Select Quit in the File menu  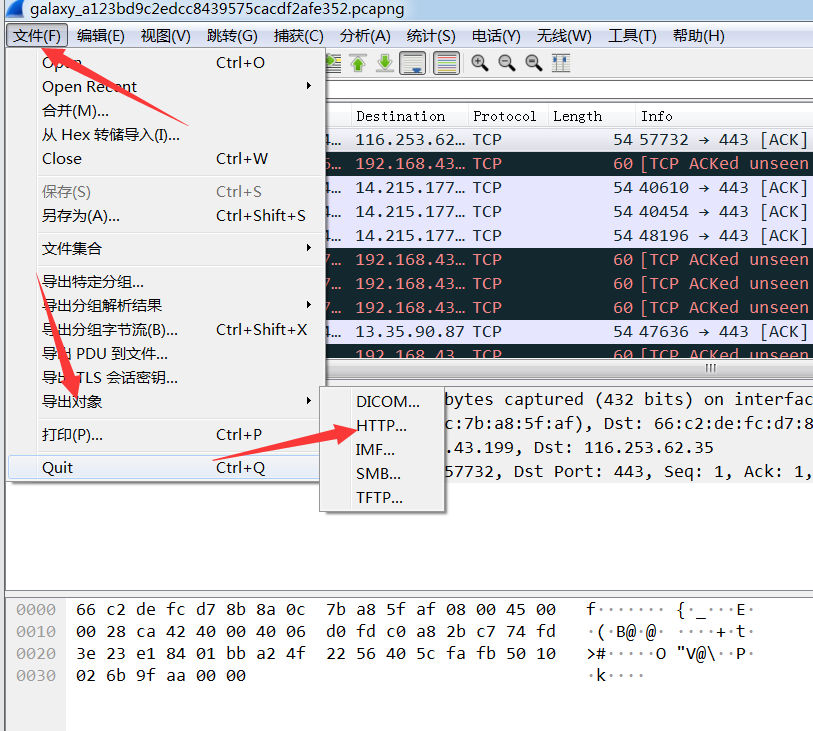point(164,468)
